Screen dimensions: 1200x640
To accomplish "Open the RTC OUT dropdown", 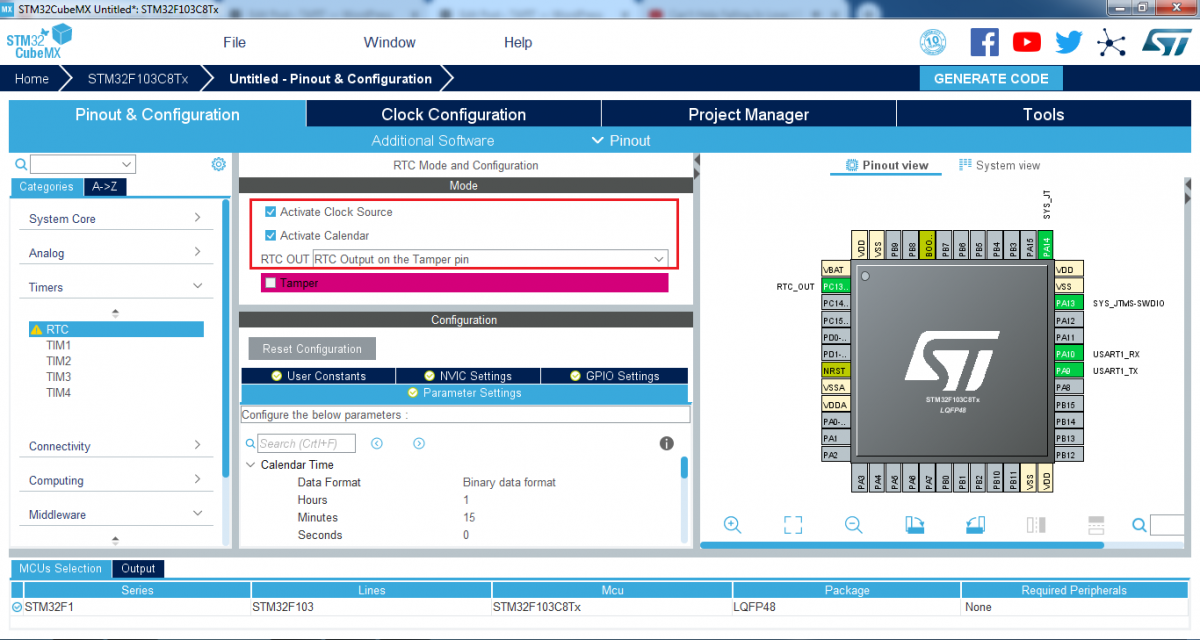I will click(x=659, y=257).
